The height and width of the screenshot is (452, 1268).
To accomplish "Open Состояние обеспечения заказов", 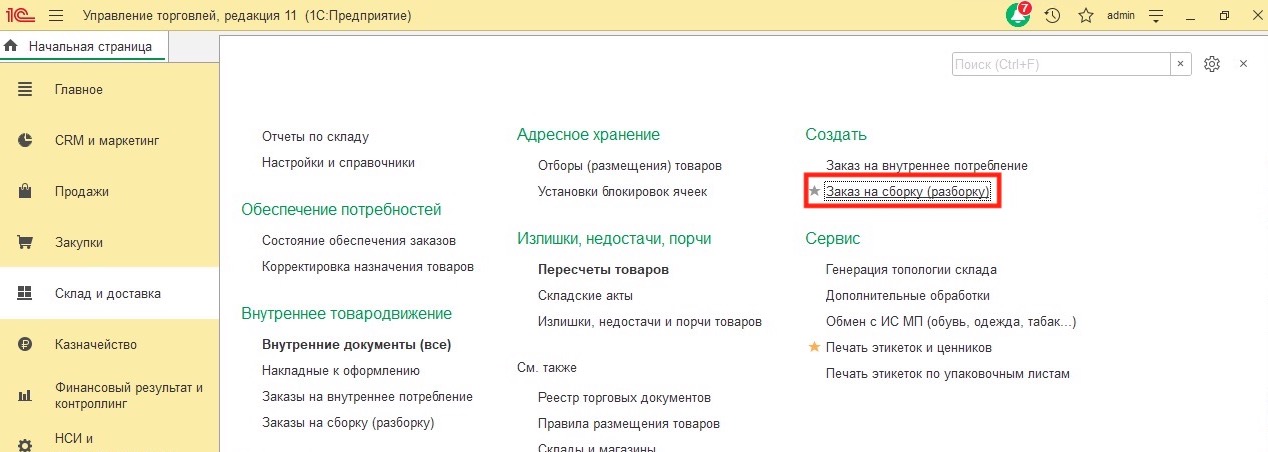I will pos(359,241).
